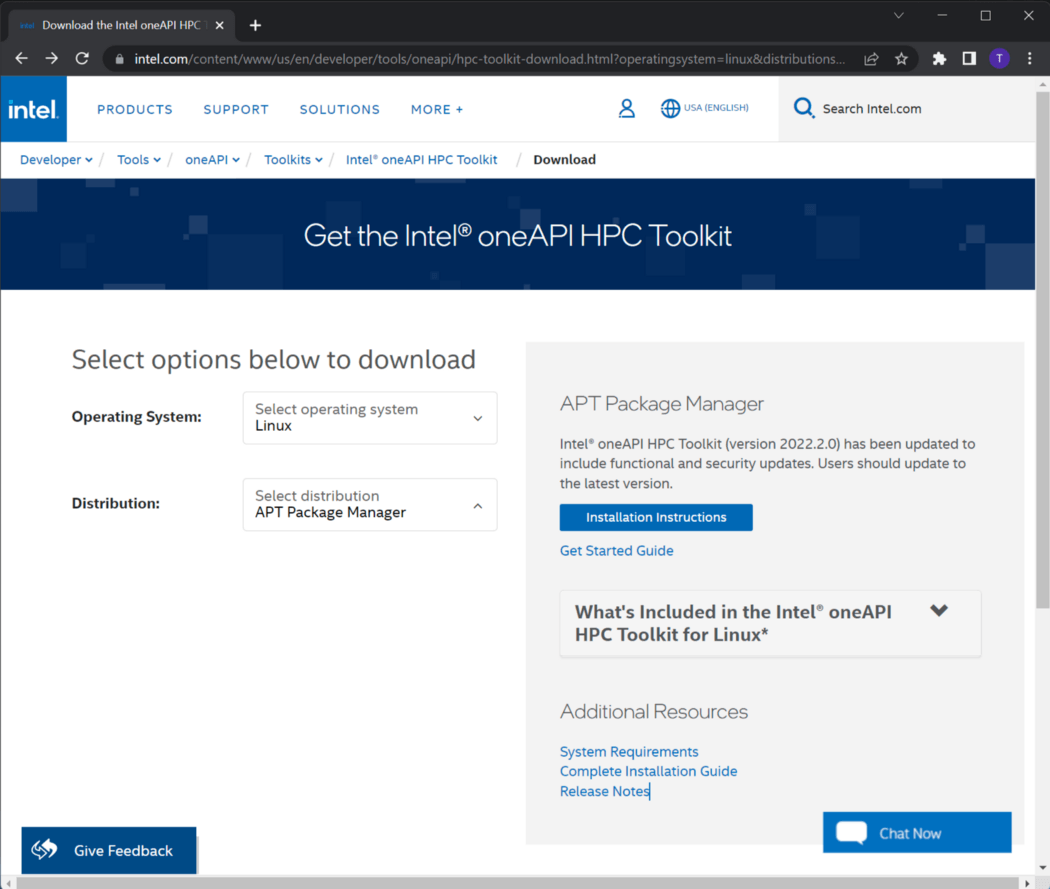Expand What's Included in the toolkit section
Image resolution: width=1050 pixels, height=889 pixels.
770,623
